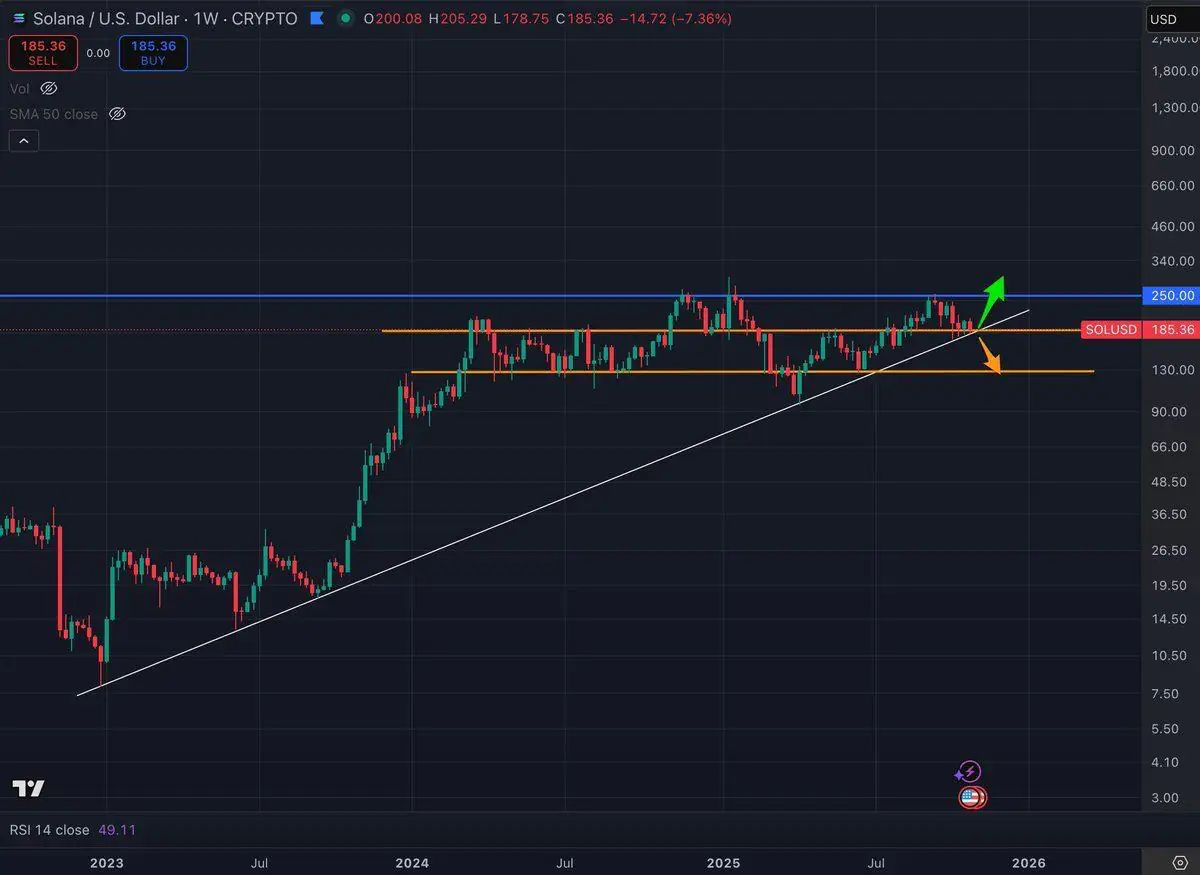The image size is (1200, 875).
Task: Show the Vol indicator via eye icon
Action: (x=48, y=88)
